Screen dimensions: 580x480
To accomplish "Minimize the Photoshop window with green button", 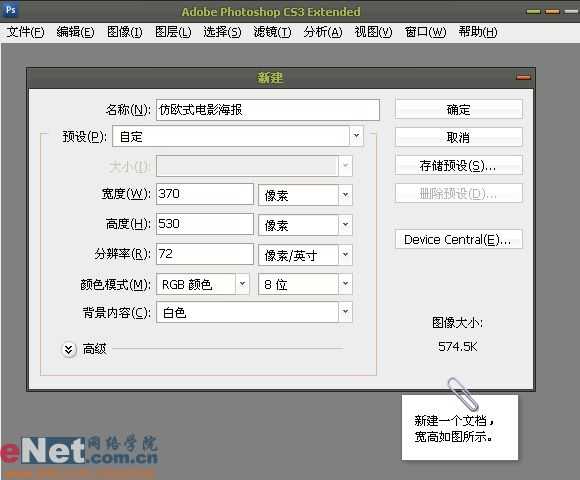I will 533,11.
